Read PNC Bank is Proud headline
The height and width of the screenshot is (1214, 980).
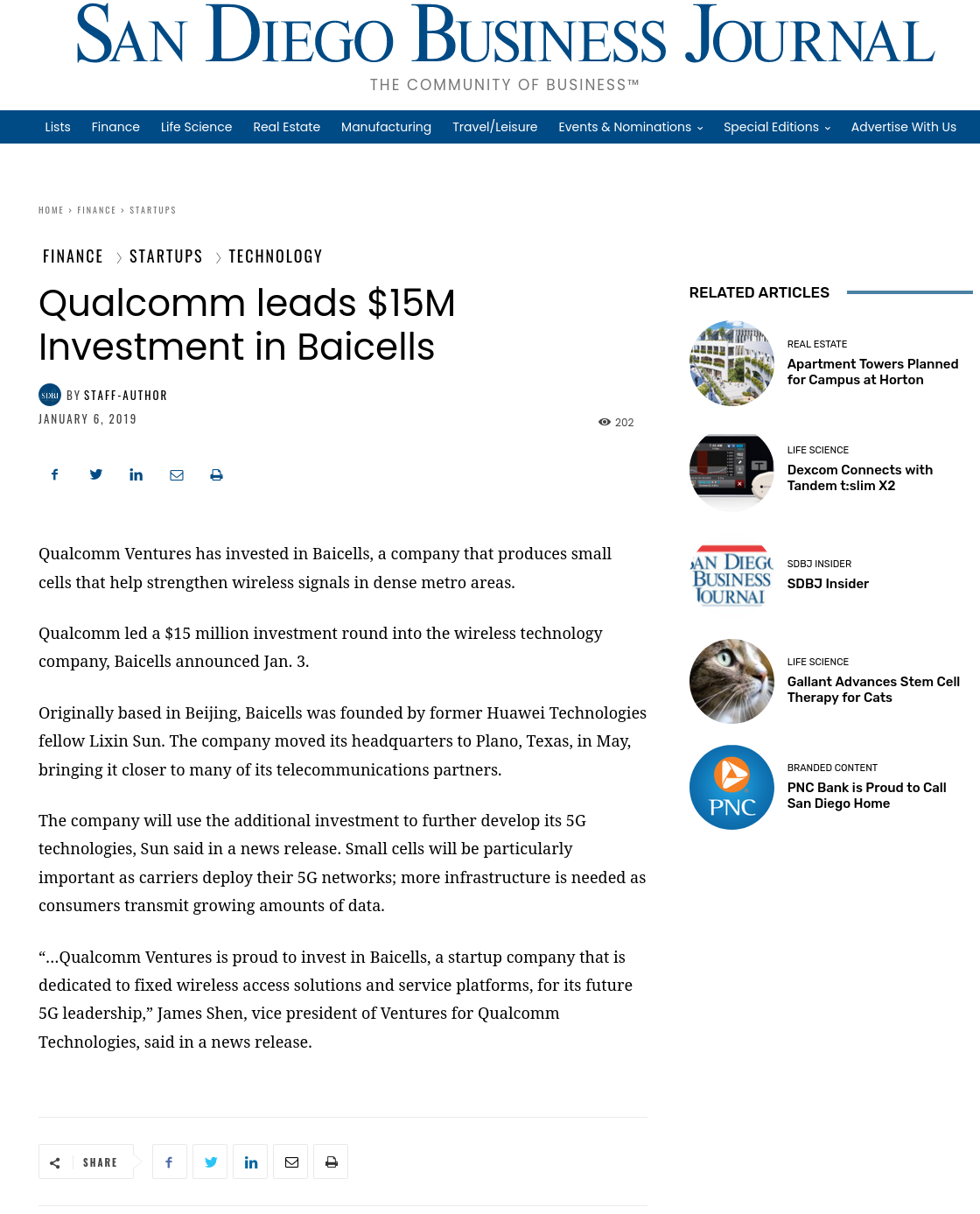tap(866, 796)
